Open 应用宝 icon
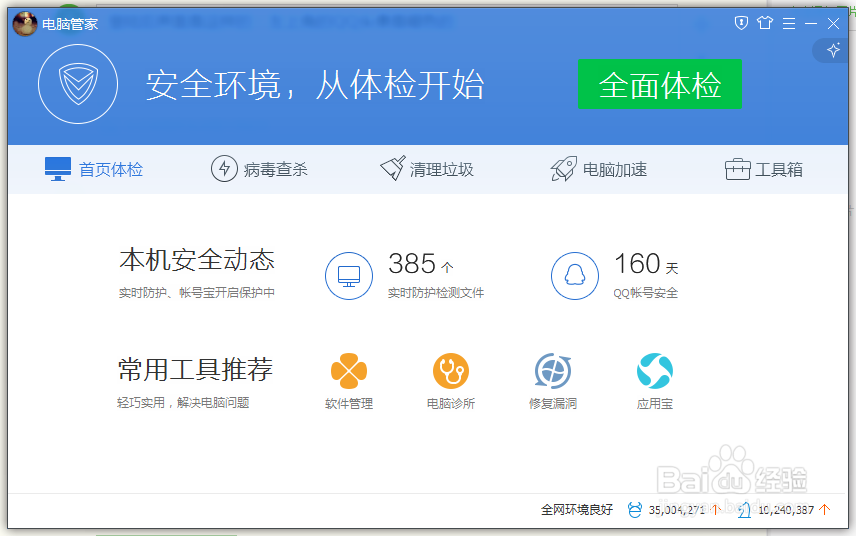The image size is (856, 536). click(655, 371)
